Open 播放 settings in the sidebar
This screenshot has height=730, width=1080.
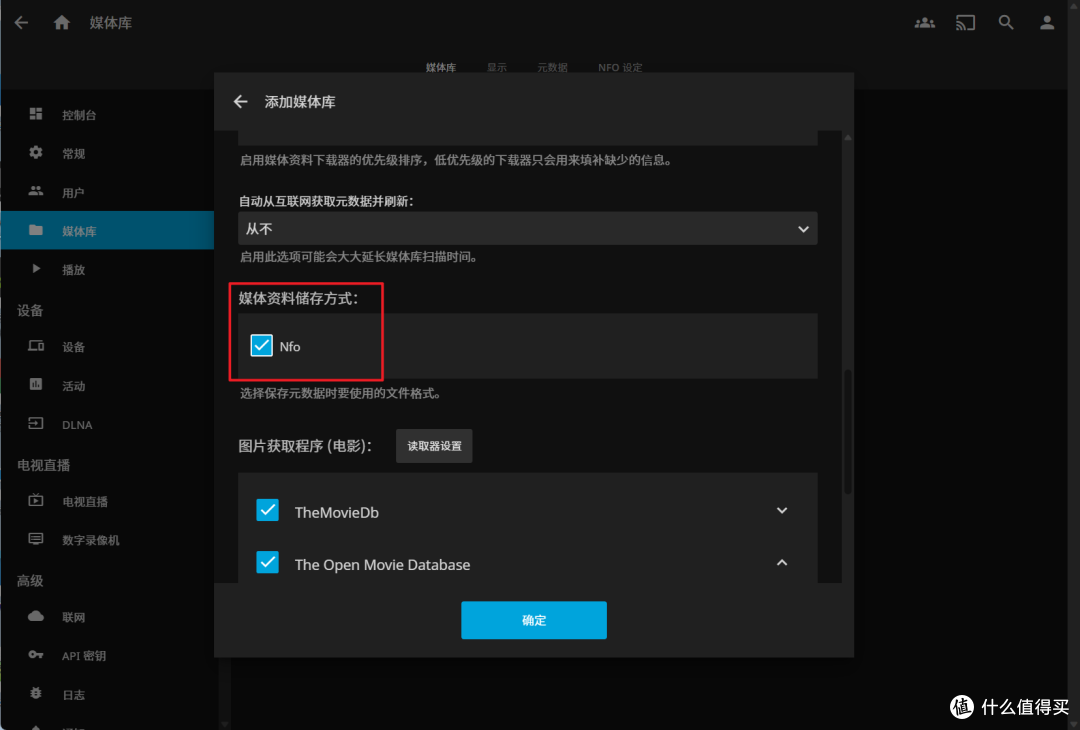tap(107, 269)
